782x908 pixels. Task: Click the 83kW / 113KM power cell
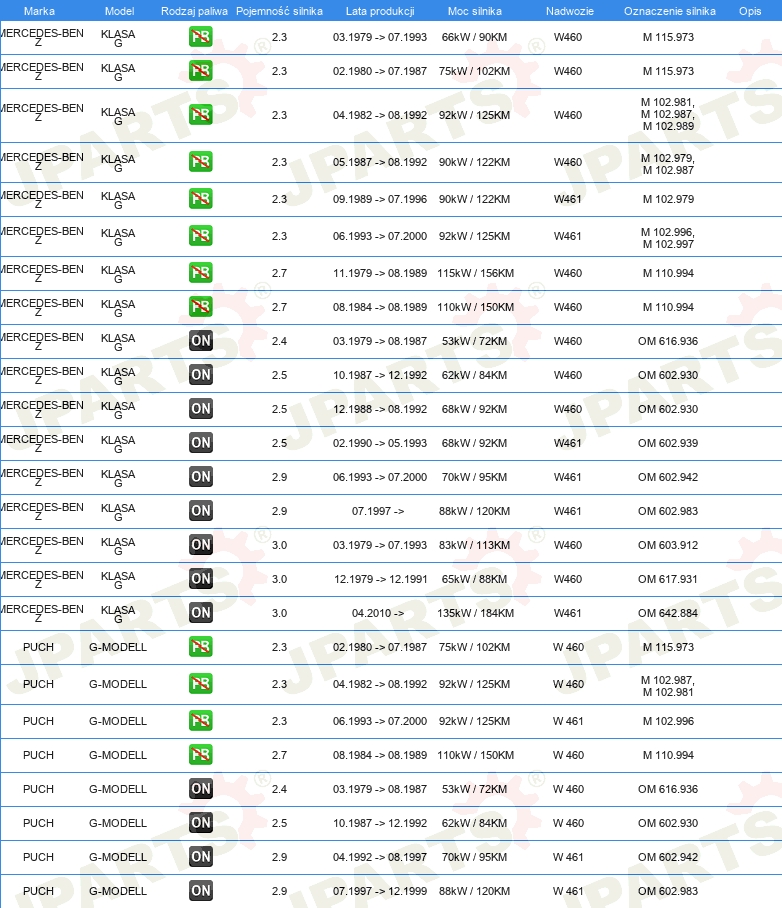474,545
